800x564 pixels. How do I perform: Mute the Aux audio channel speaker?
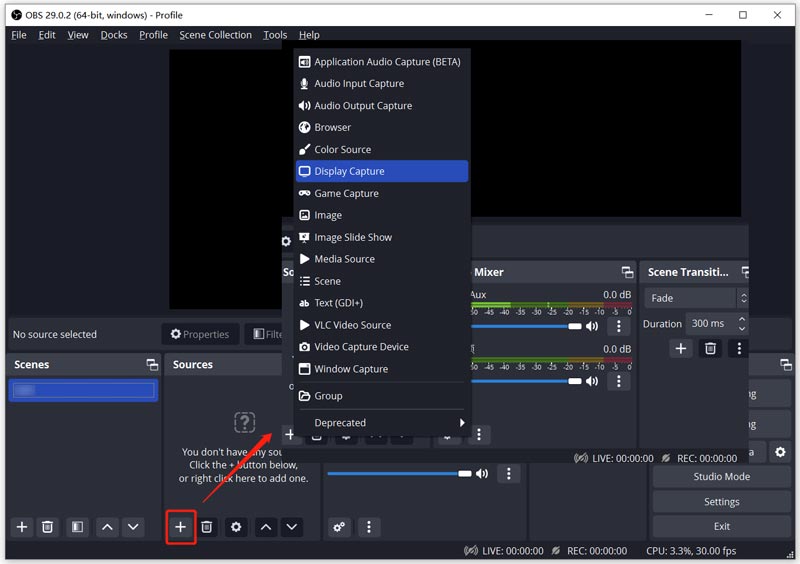pos(592,326)
